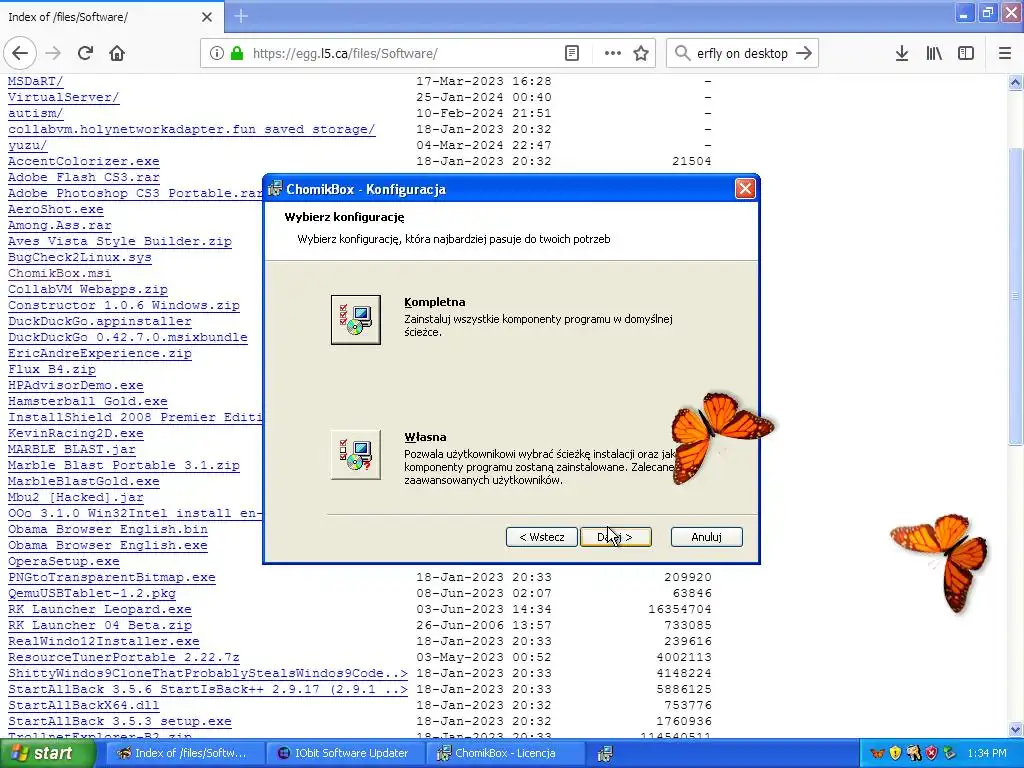Viewport: 1024px width, 768px height.
Task: Open the Windows start menu
Action: (47, 753)
